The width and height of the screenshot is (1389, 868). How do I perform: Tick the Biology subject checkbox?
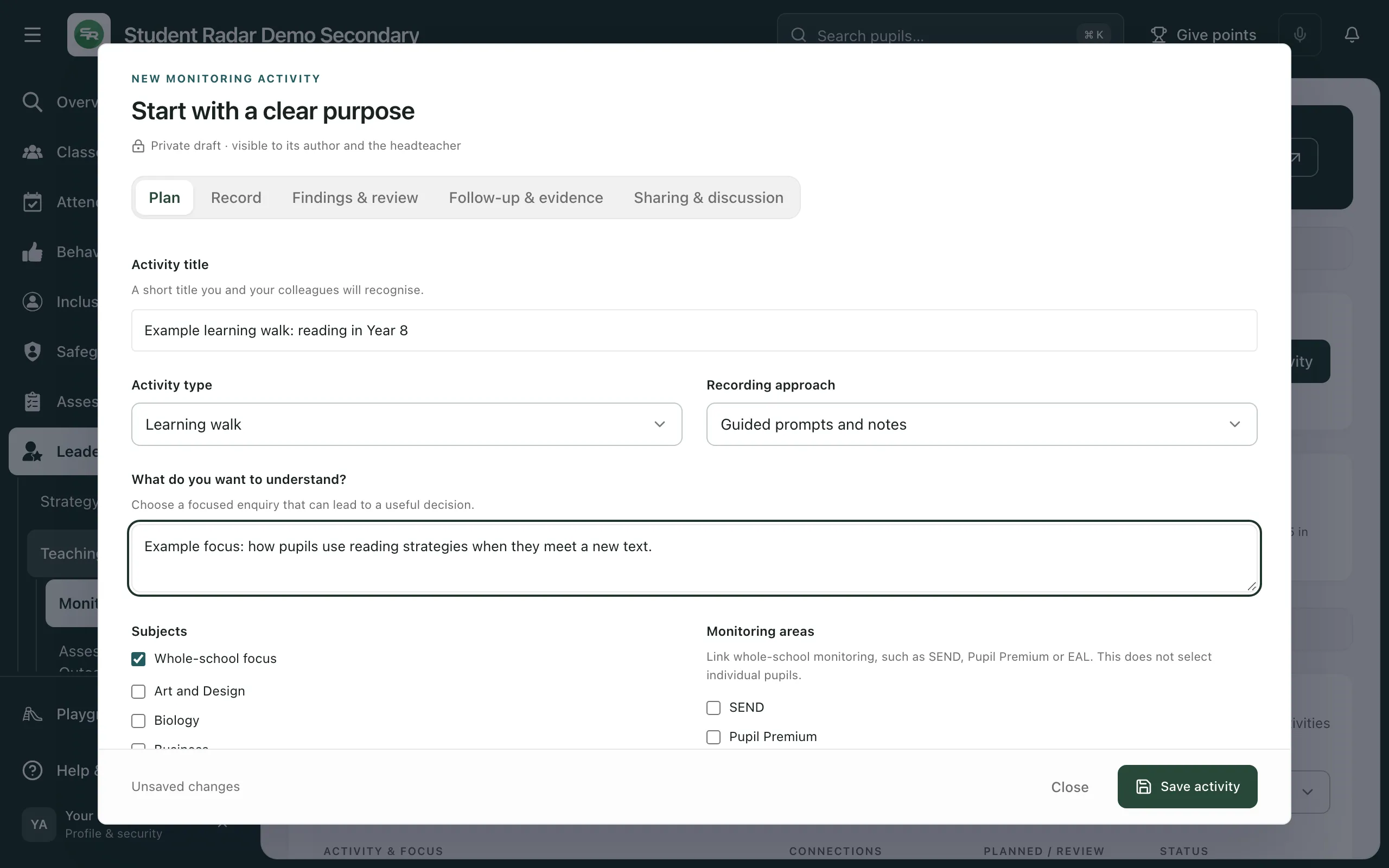pyautogui.click(x=138, y=721)
